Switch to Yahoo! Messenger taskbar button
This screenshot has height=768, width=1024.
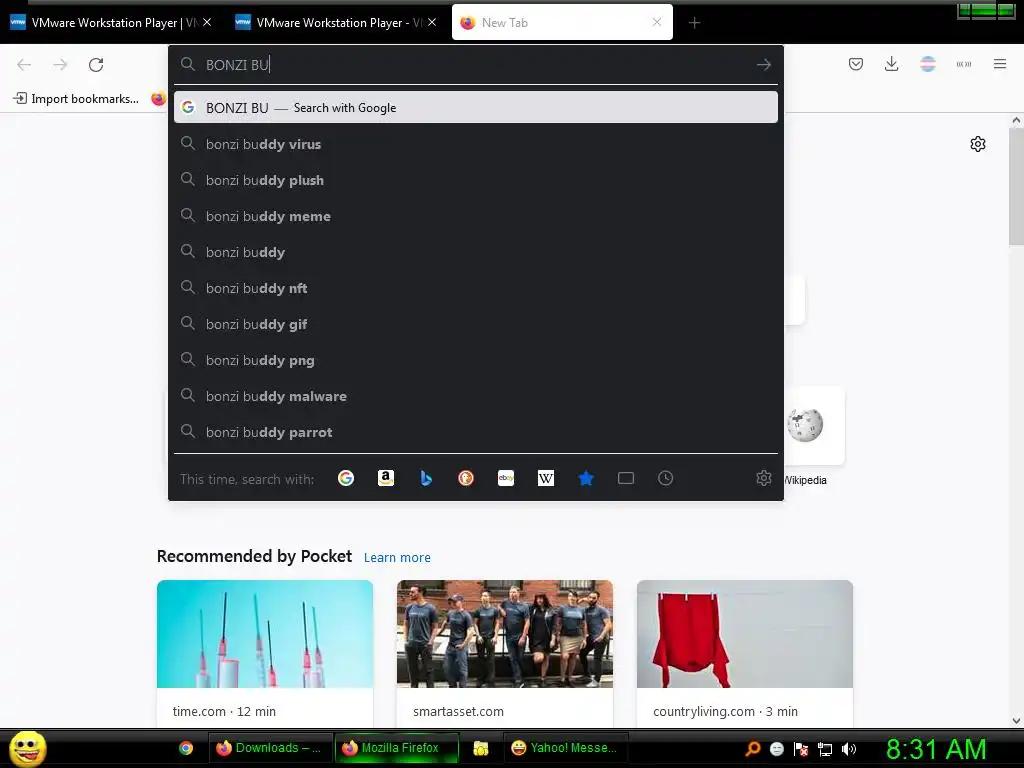(x=566, y=748)
